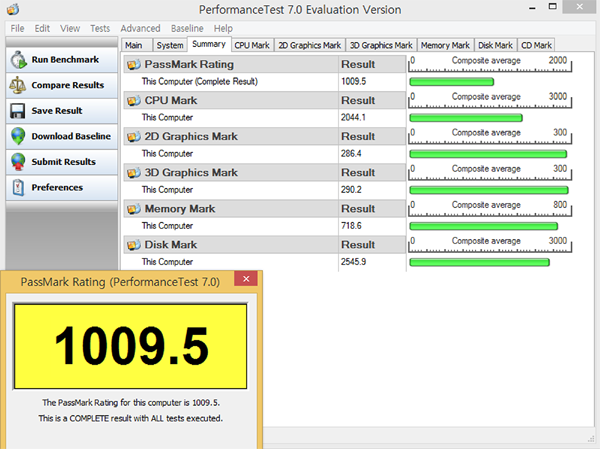The width and height of the screenshot is (600, 449).
Task: Click the 2D Graphics value 286.4
Action: pos(351,153)
